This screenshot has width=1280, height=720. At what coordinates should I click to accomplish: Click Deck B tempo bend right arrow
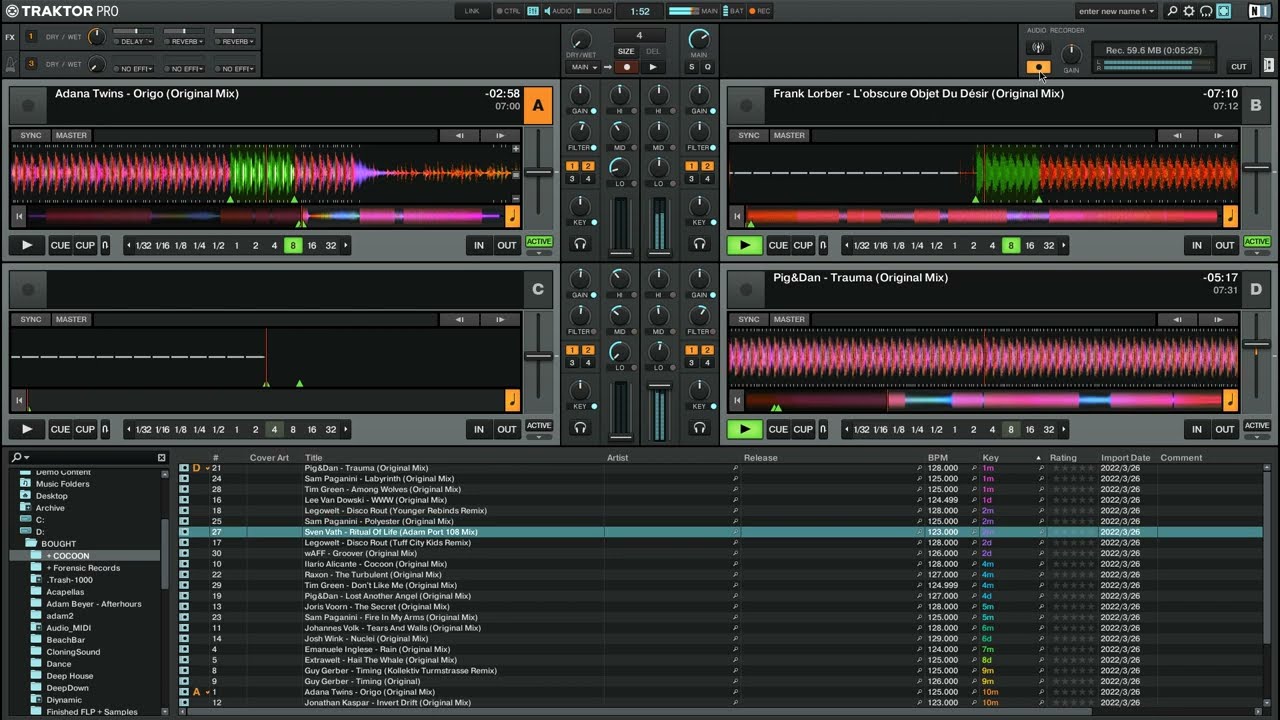coord(1218,135)
